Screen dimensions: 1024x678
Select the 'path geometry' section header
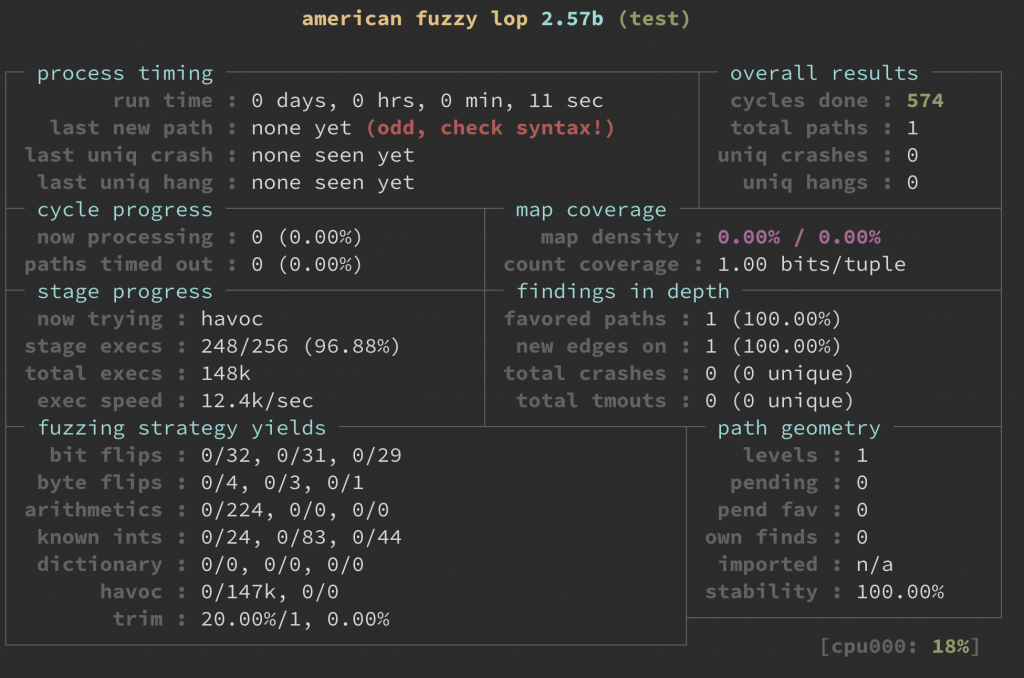[x=799, y=428]
